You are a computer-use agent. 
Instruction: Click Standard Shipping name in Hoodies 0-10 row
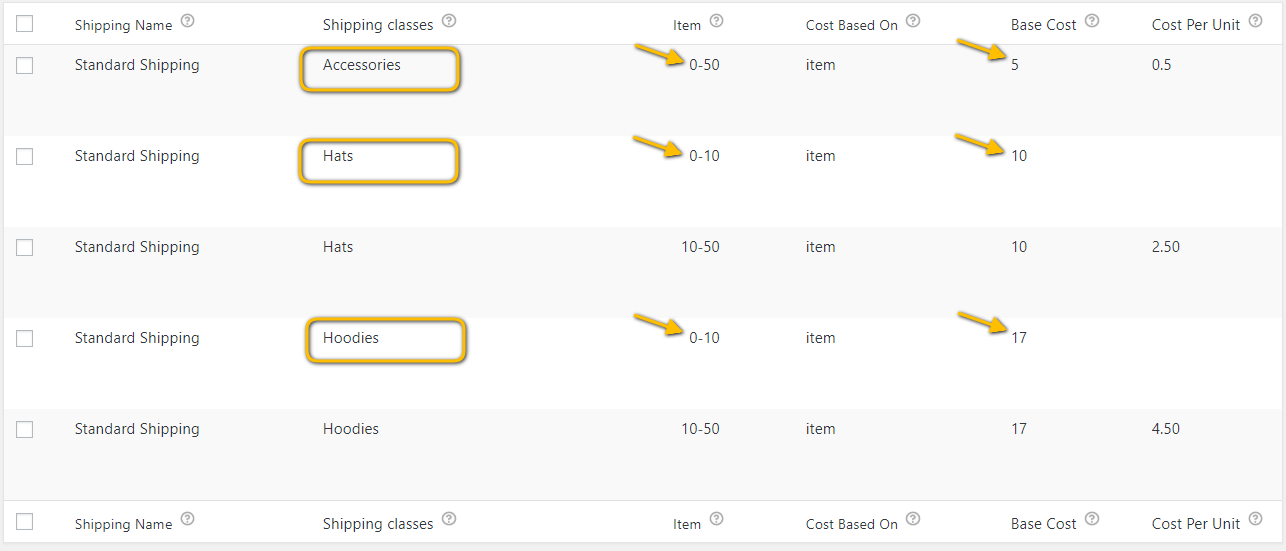point(137,338)
